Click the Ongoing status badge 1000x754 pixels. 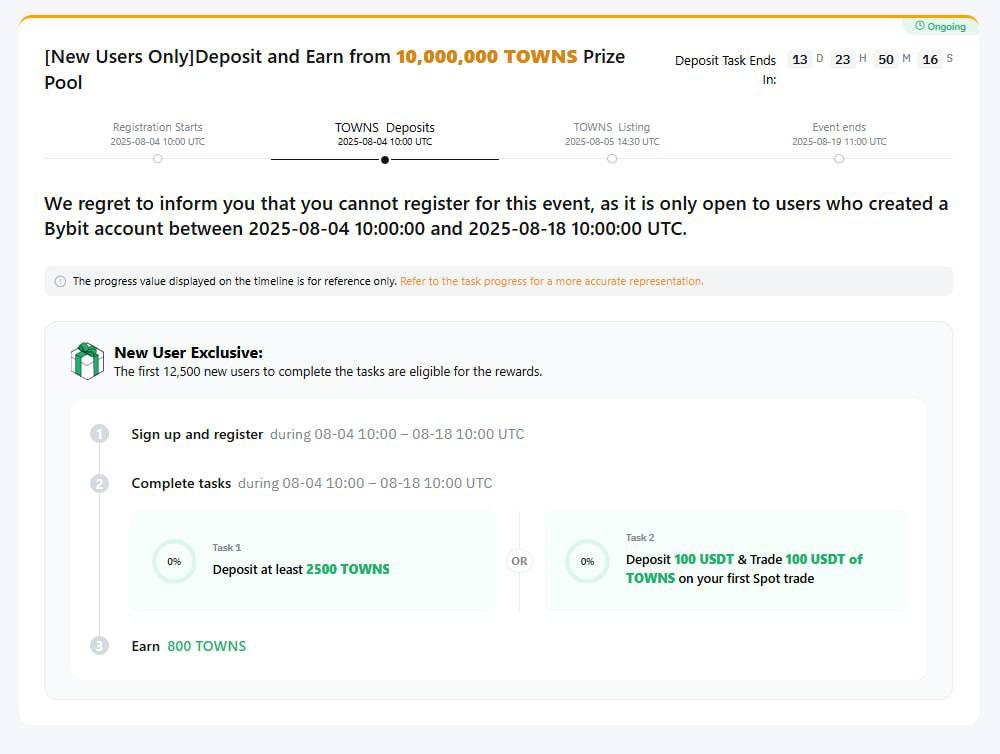tap(940, 26)
